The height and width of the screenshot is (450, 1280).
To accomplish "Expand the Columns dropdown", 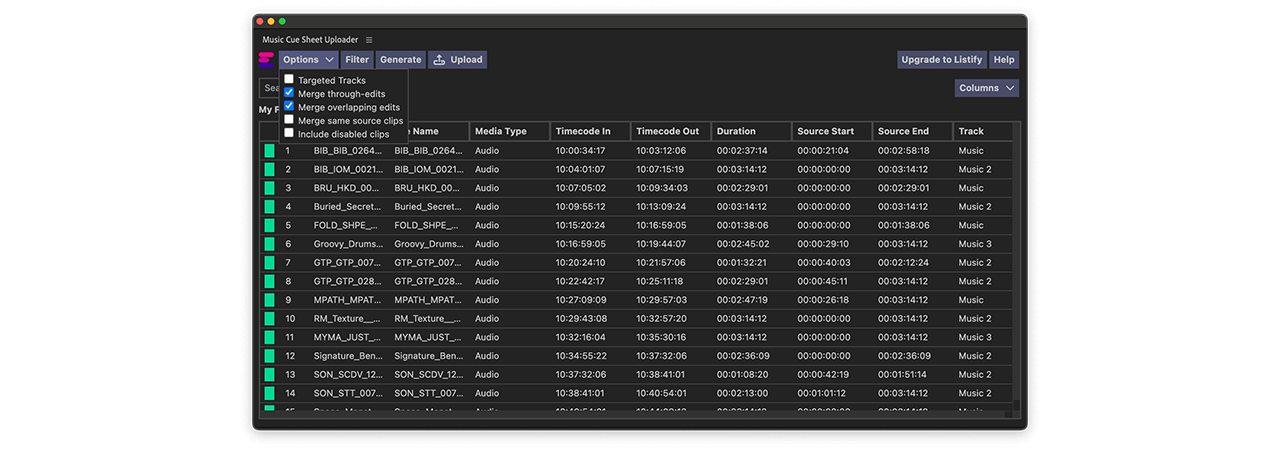I will coord(986,88).
